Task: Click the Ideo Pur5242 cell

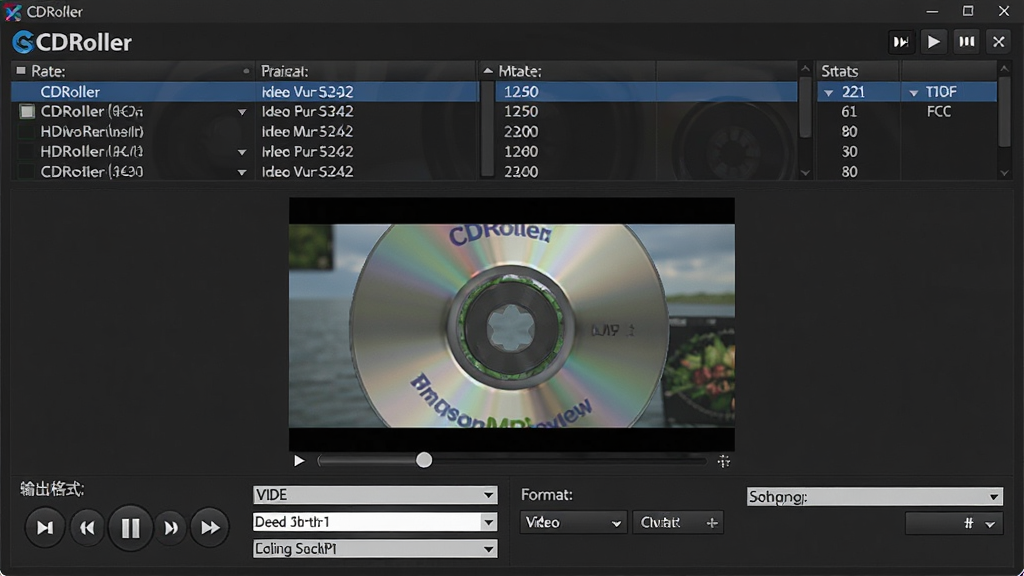Action: click(308, 152)
